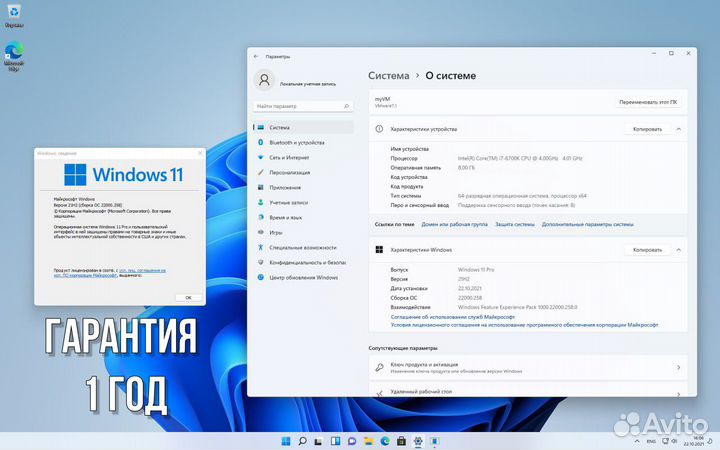Open Учетные записи section
This screenshot has height=450, width=720.
303,202
